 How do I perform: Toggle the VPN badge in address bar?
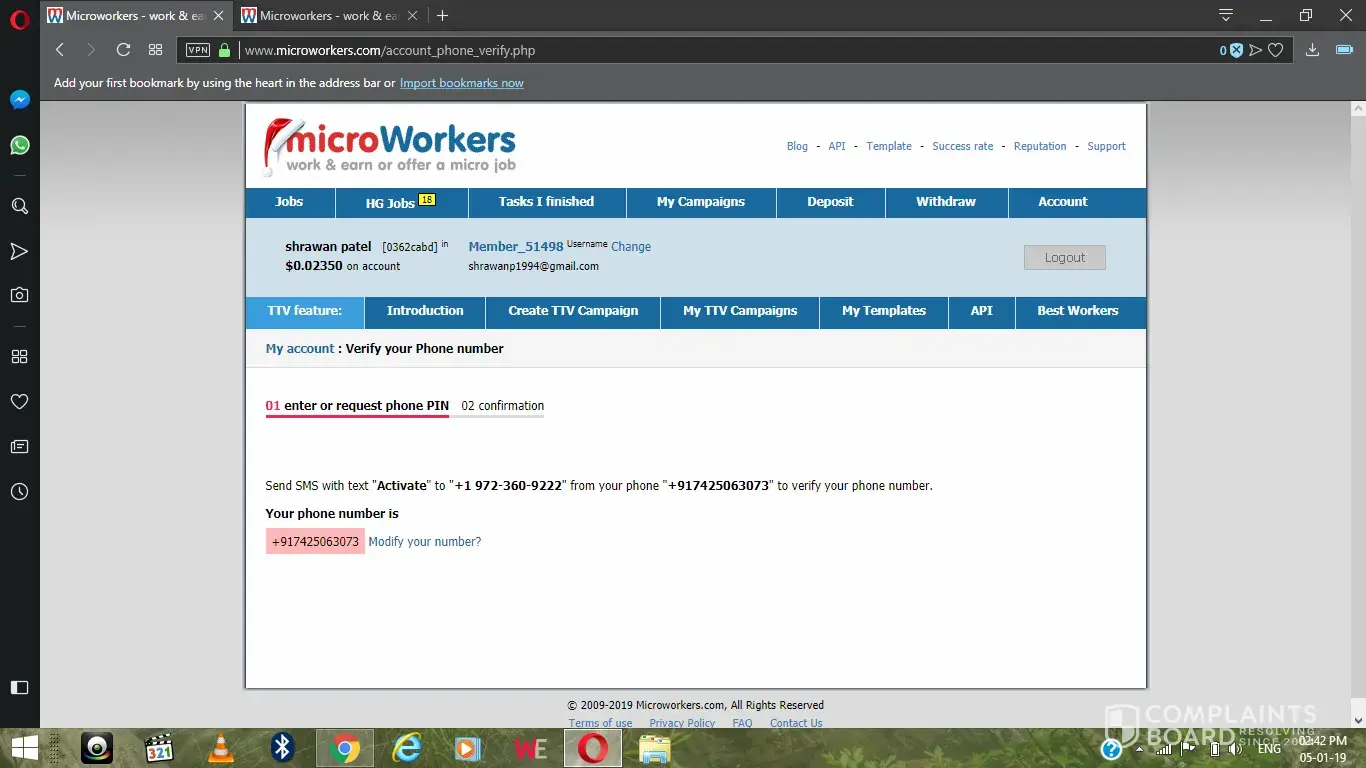[x=198, y=50]
